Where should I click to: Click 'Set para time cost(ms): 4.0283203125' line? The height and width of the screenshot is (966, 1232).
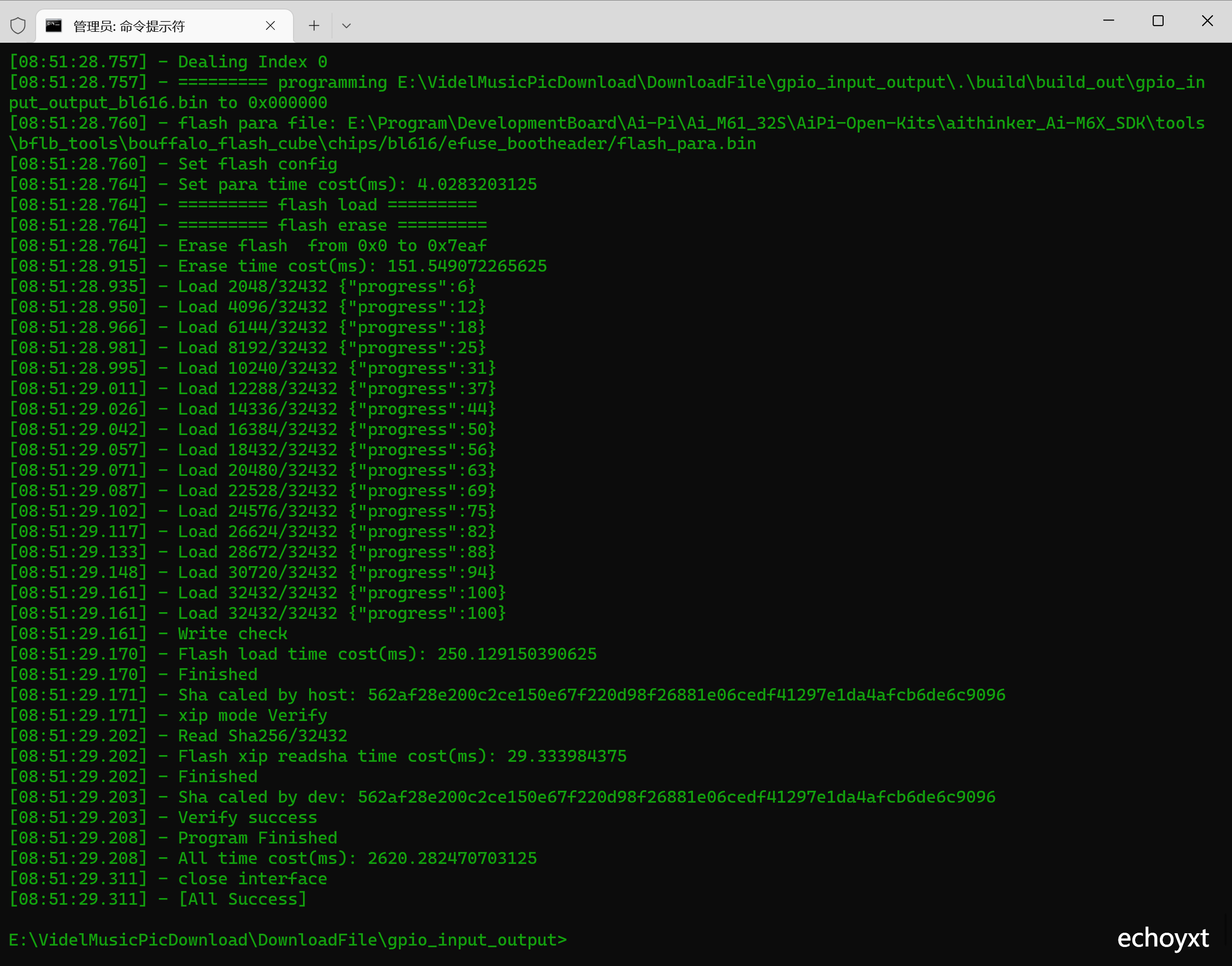pos(273,184)
